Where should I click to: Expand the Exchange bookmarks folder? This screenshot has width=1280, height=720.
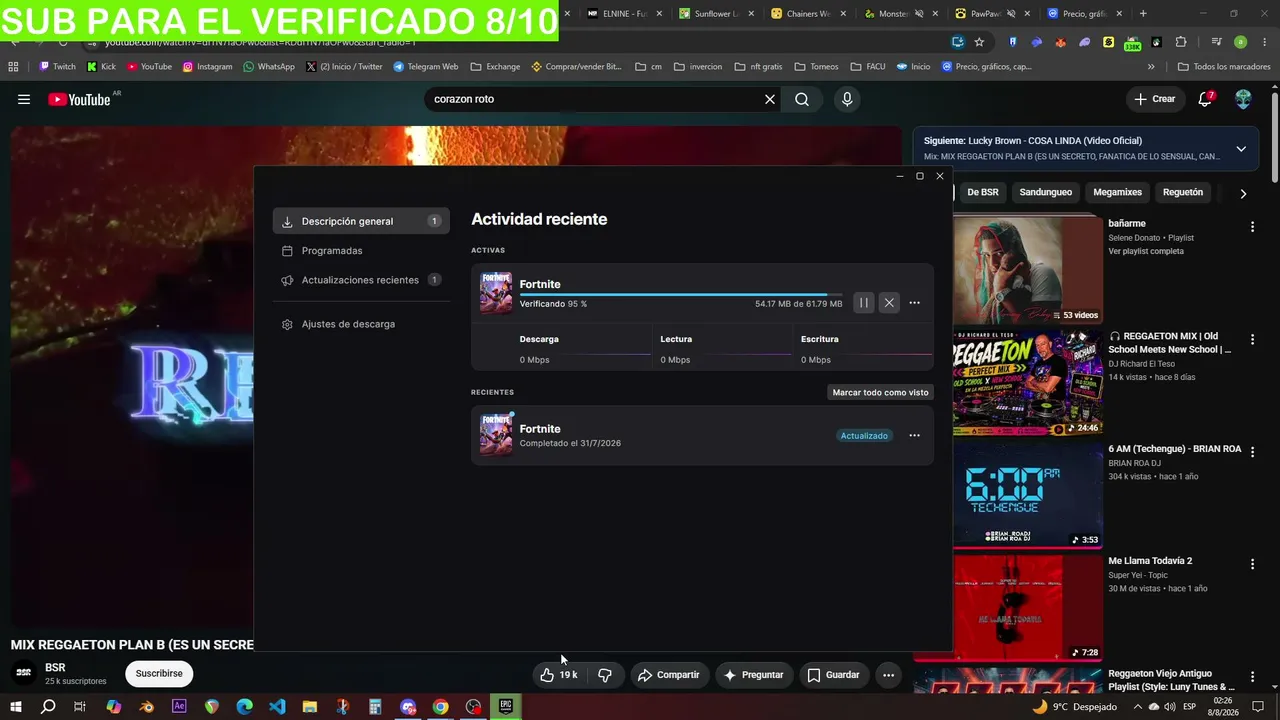(495, 67)
